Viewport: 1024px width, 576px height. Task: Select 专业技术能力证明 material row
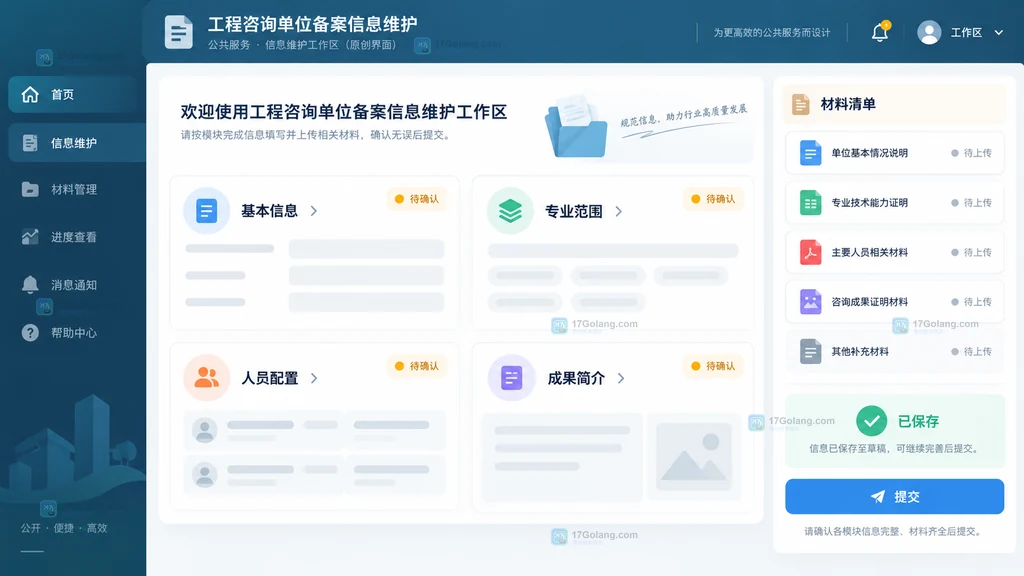(x=894, y=202)
